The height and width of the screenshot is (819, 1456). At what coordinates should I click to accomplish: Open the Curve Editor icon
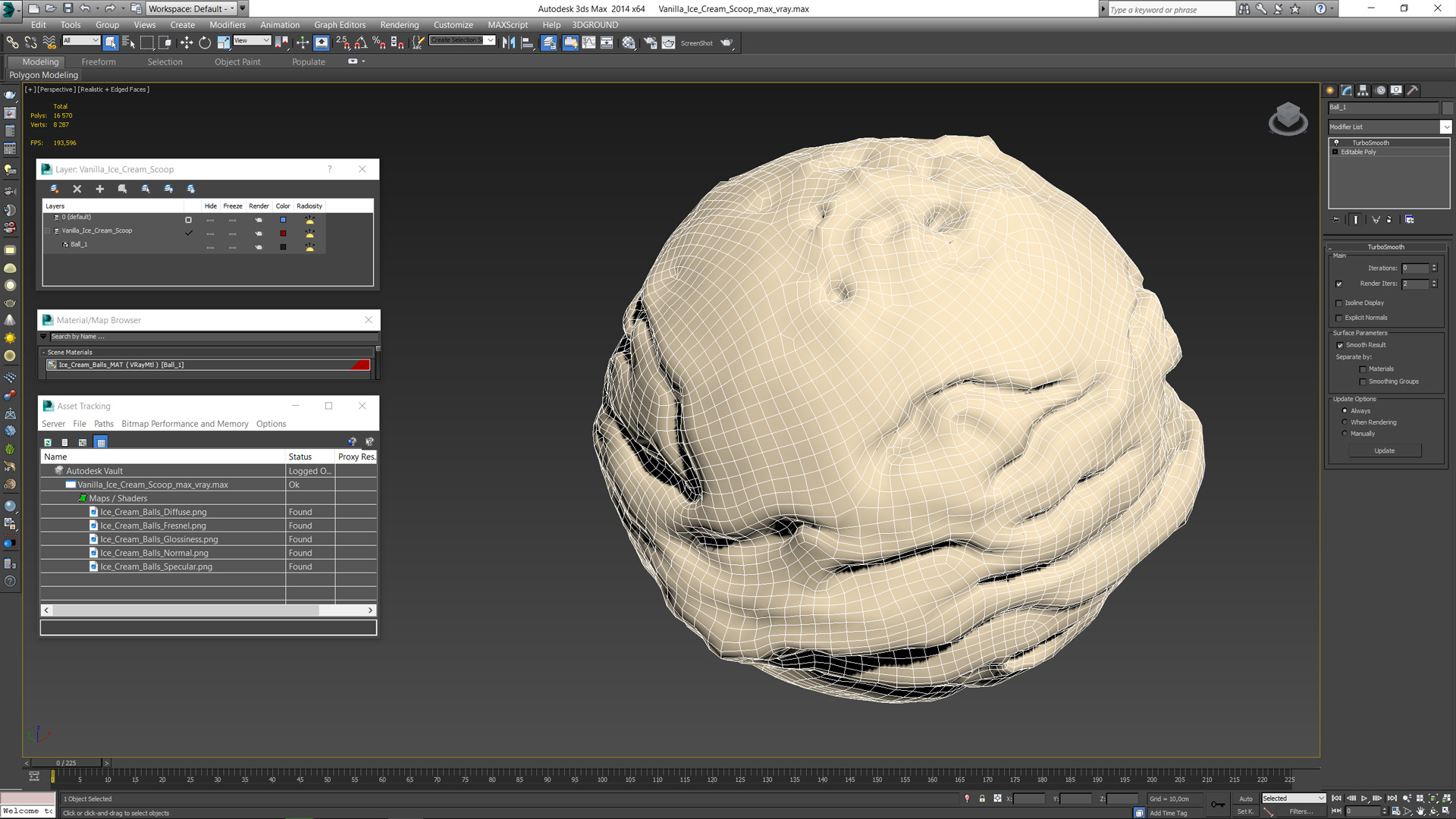[588, 42]
